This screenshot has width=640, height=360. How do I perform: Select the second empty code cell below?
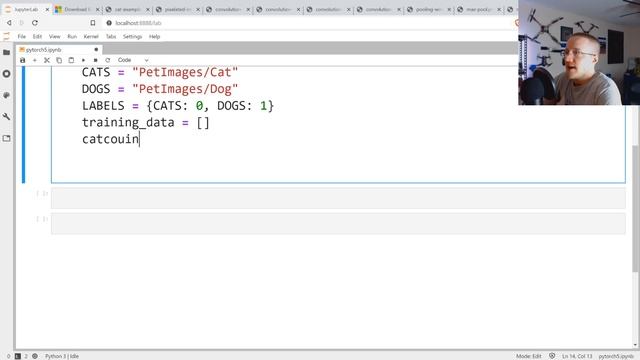coord(338,224)
